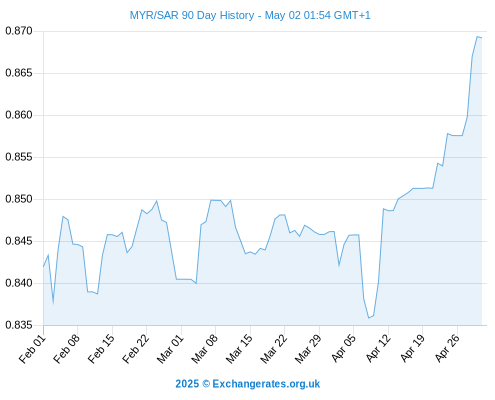Click the Mar 29 x-axis label
Image resolution: width=495 pixels, height=400 pixels.
pos(308,349)
